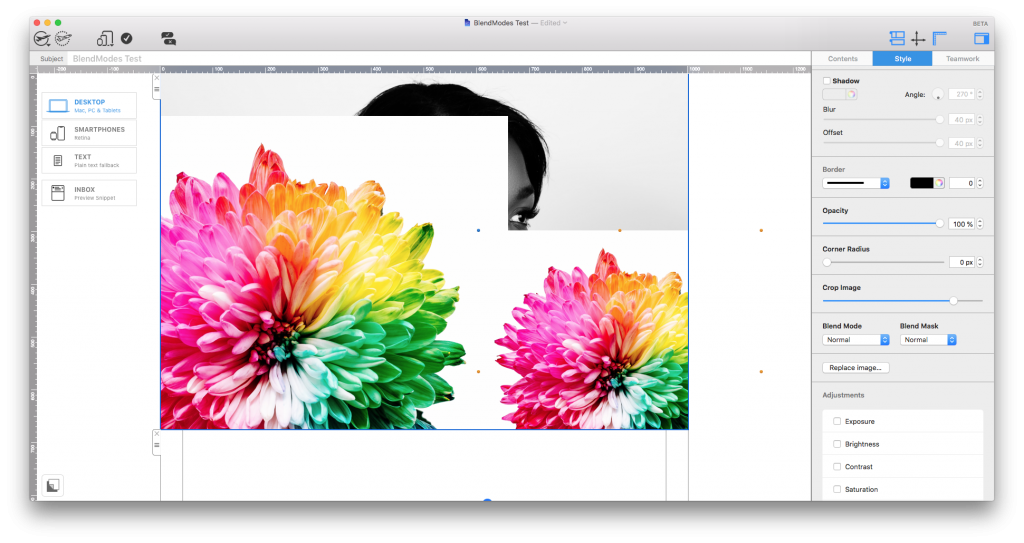Switch to the Contents tab
This screenshot has height=543, width=1024.
tap(842, 59)
